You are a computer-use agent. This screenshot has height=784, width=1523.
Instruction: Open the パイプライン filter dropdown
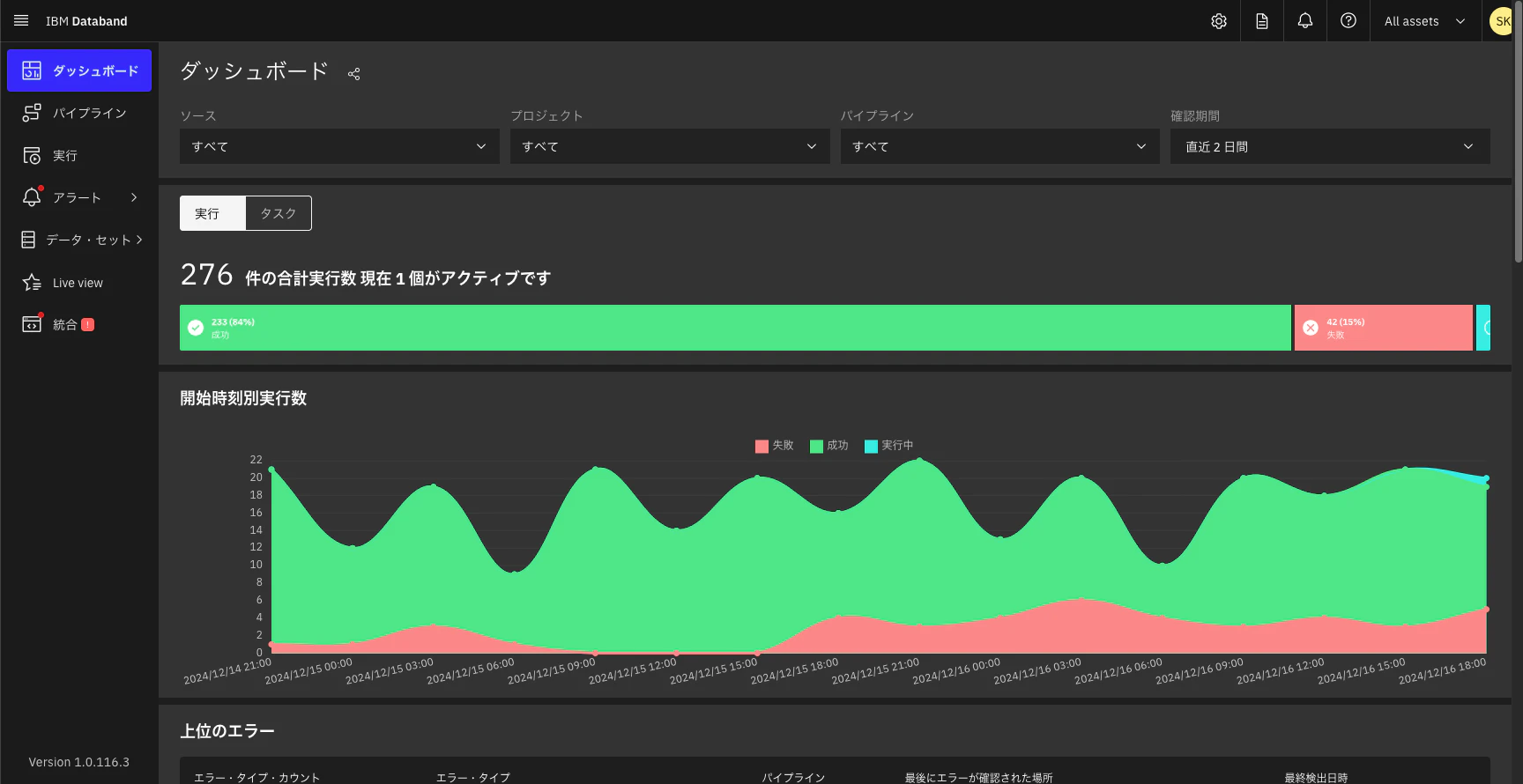(x=1000, y=146)
